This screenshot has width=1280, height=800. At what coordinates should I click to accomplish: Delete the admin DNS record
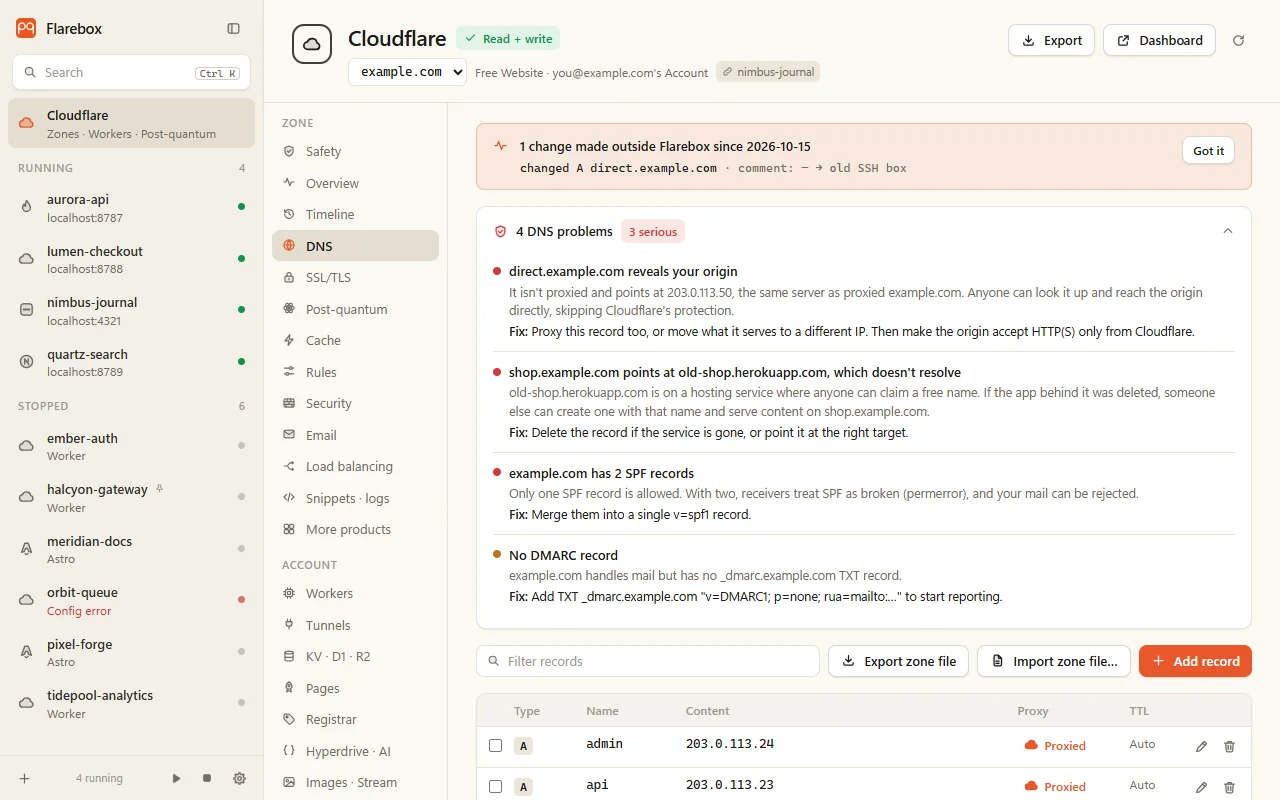click(1230, 746)
